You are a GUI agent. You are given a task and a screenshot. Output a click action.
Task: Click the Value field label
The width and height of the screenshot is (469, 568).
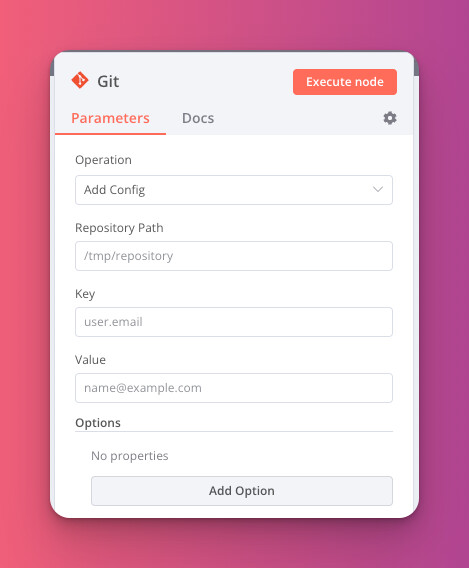[x=90, y=360]
